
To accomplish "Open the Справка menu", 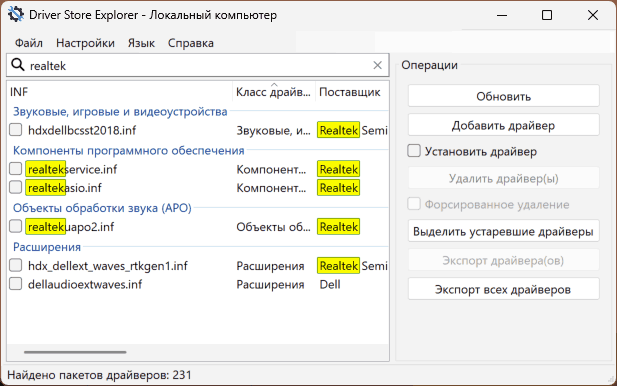I will click(x=191, y=42).
